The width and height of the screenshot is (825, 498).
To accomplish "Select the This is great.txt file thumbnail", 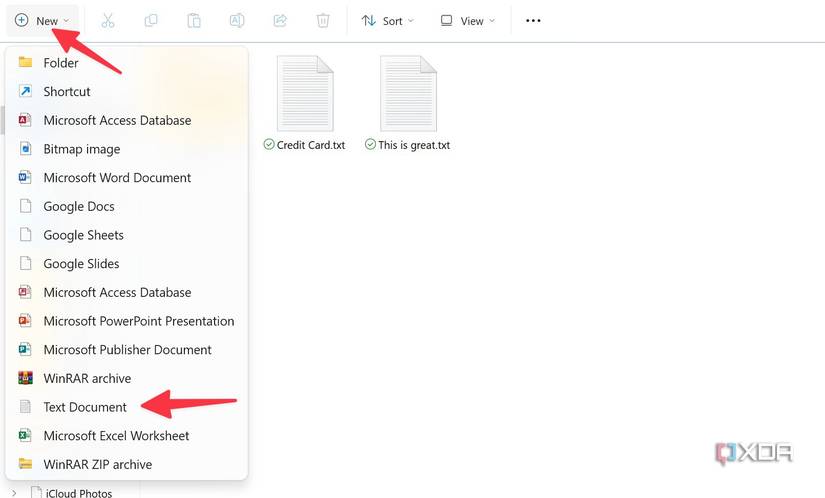I will coord(408,93).
